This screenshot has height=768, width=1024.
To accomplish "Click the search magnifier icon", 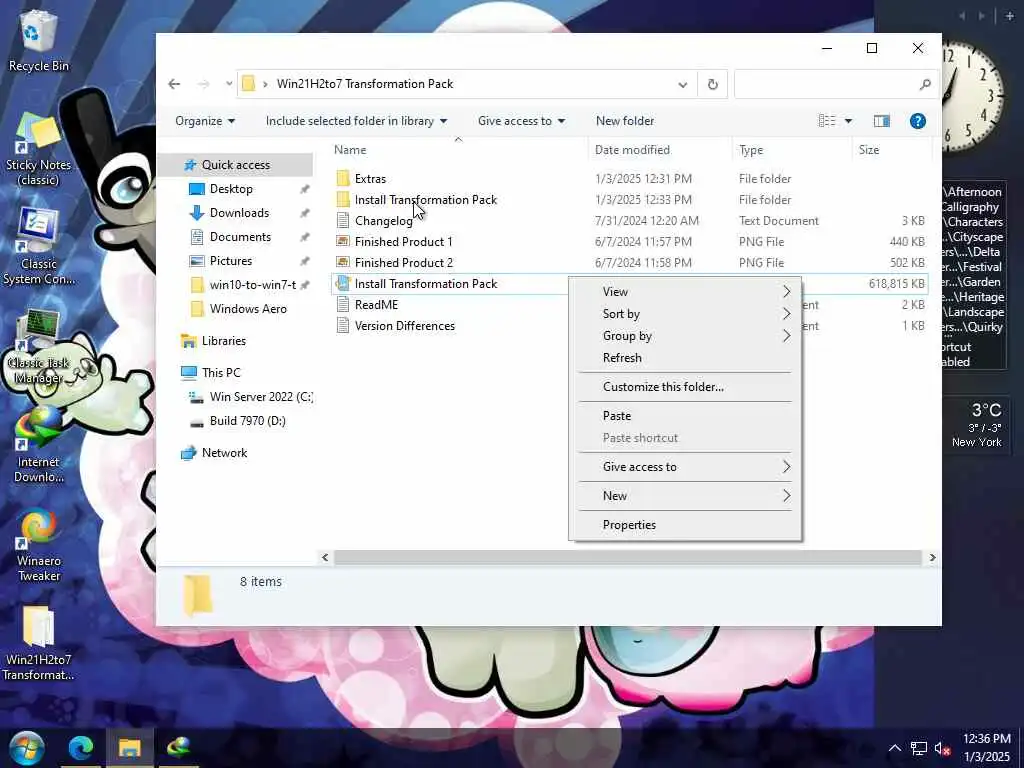I will click(925, 84).
